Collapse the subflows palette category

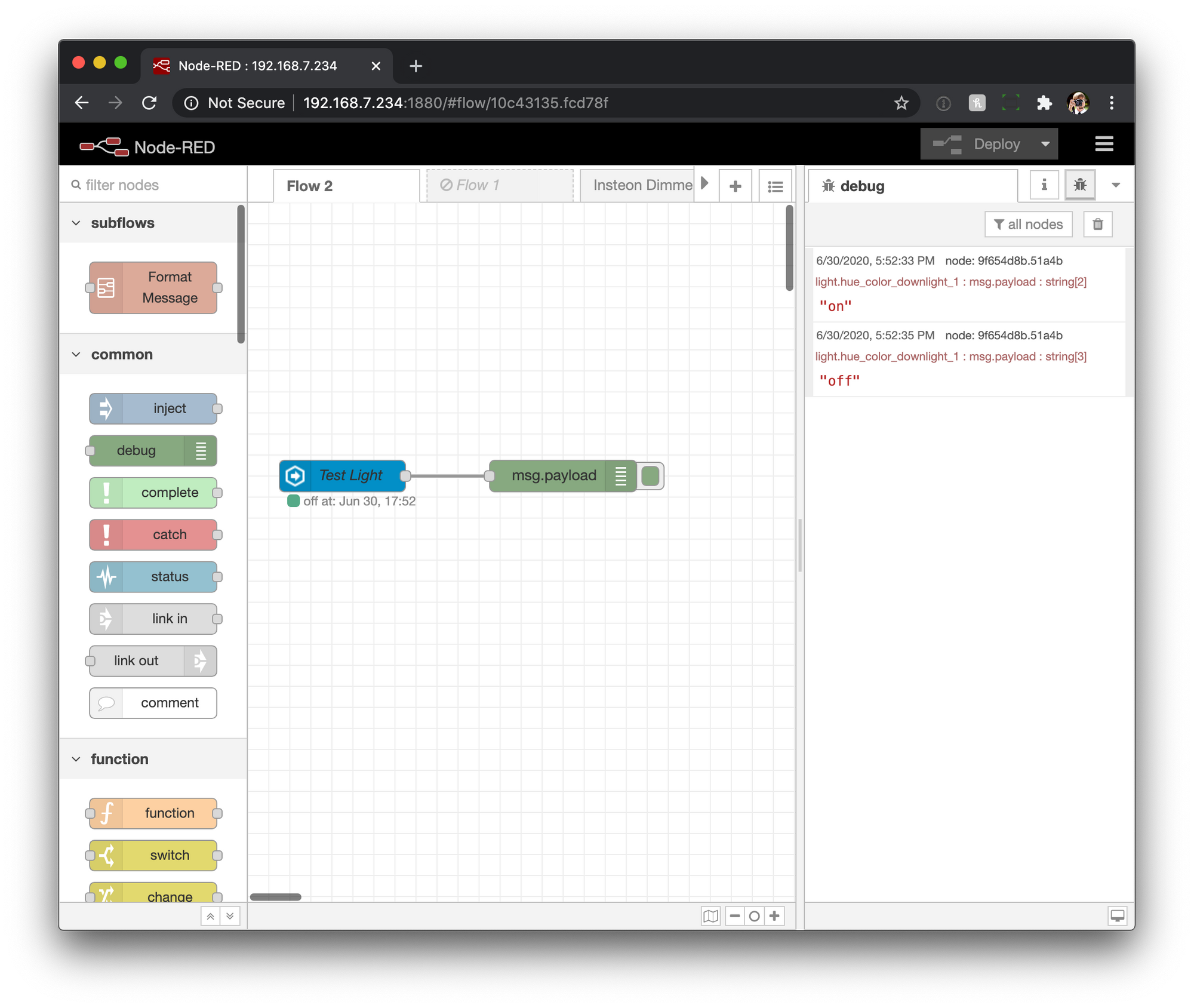pos(76,223)
